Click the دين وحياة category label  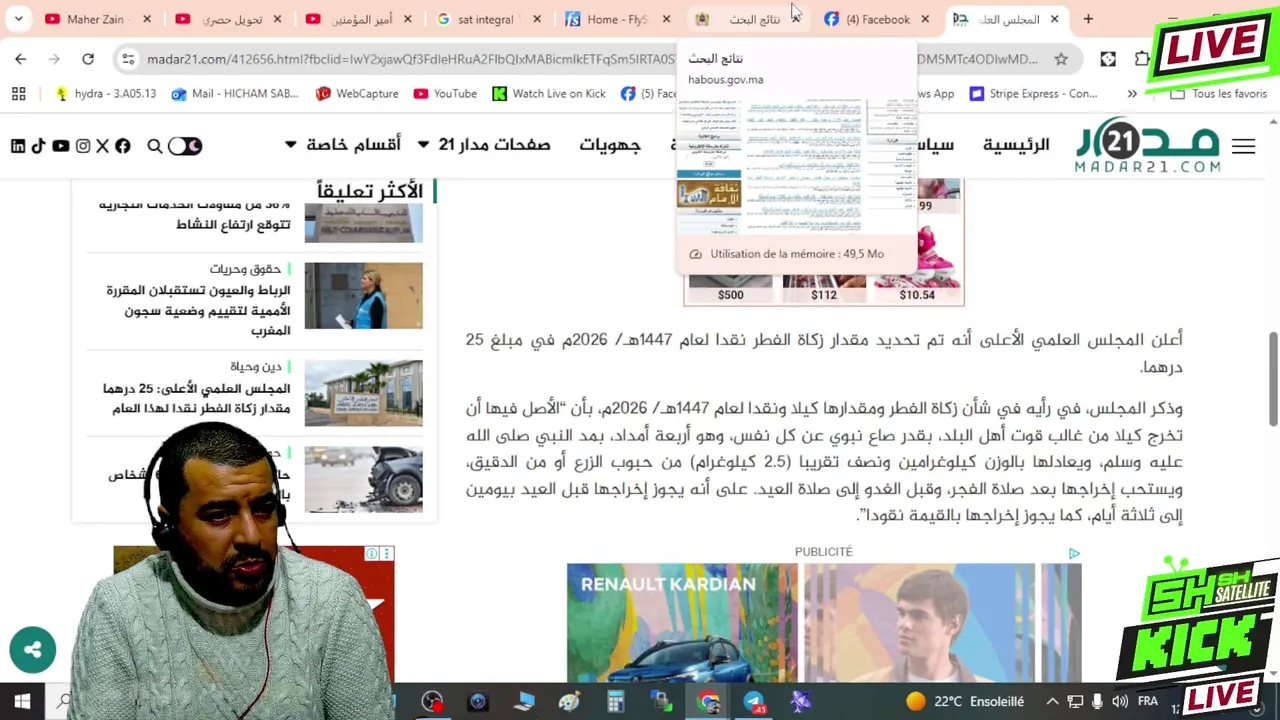pyautogui.click(x=257, y=367)
